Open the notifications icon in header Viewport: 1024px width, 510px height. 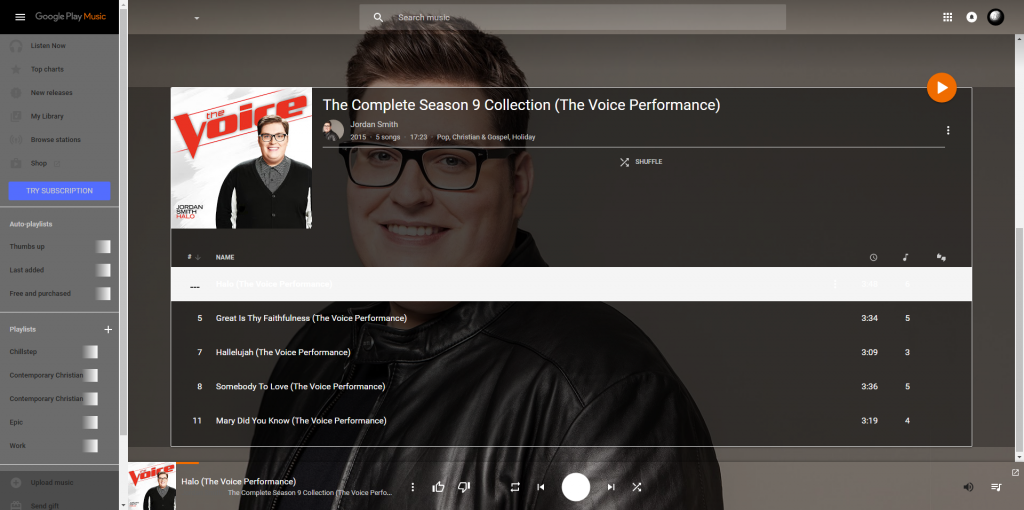(972, 18)
